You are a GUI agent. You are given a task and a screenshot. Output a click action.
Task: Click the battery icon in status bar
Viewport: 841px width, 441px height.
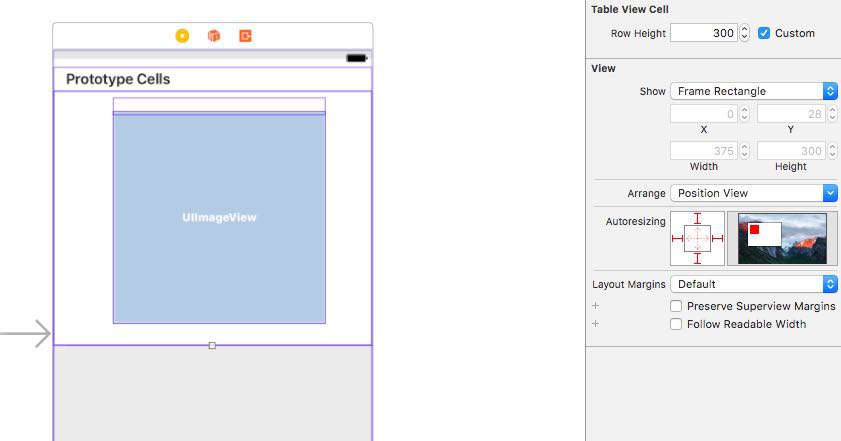(x=357, y=58)
